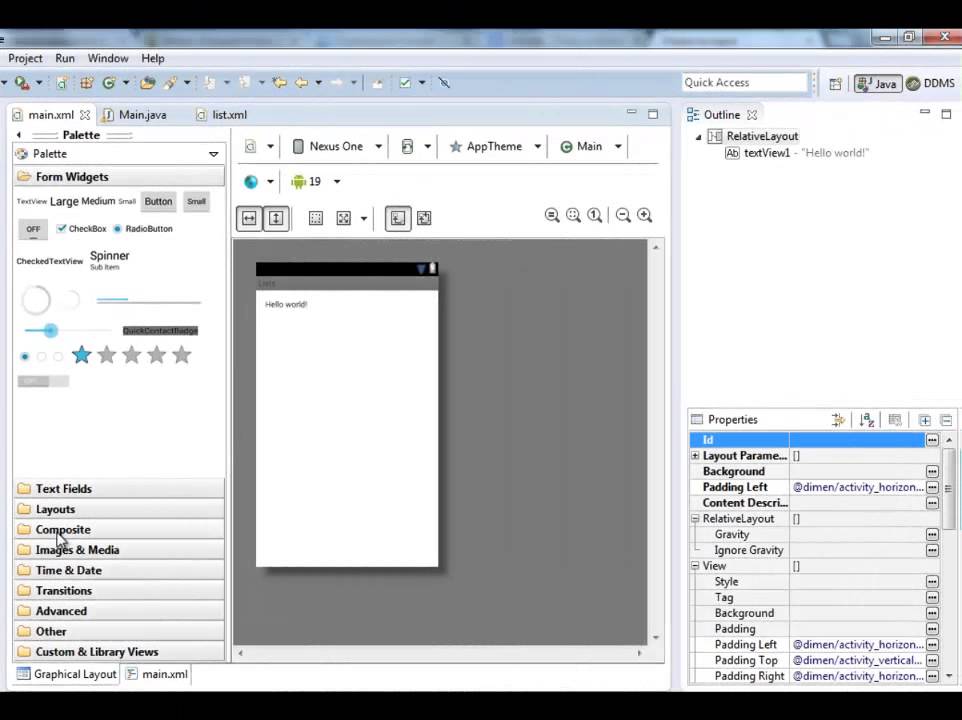
Task: Toggle fill width layout button
Action: tap(249, 218)
